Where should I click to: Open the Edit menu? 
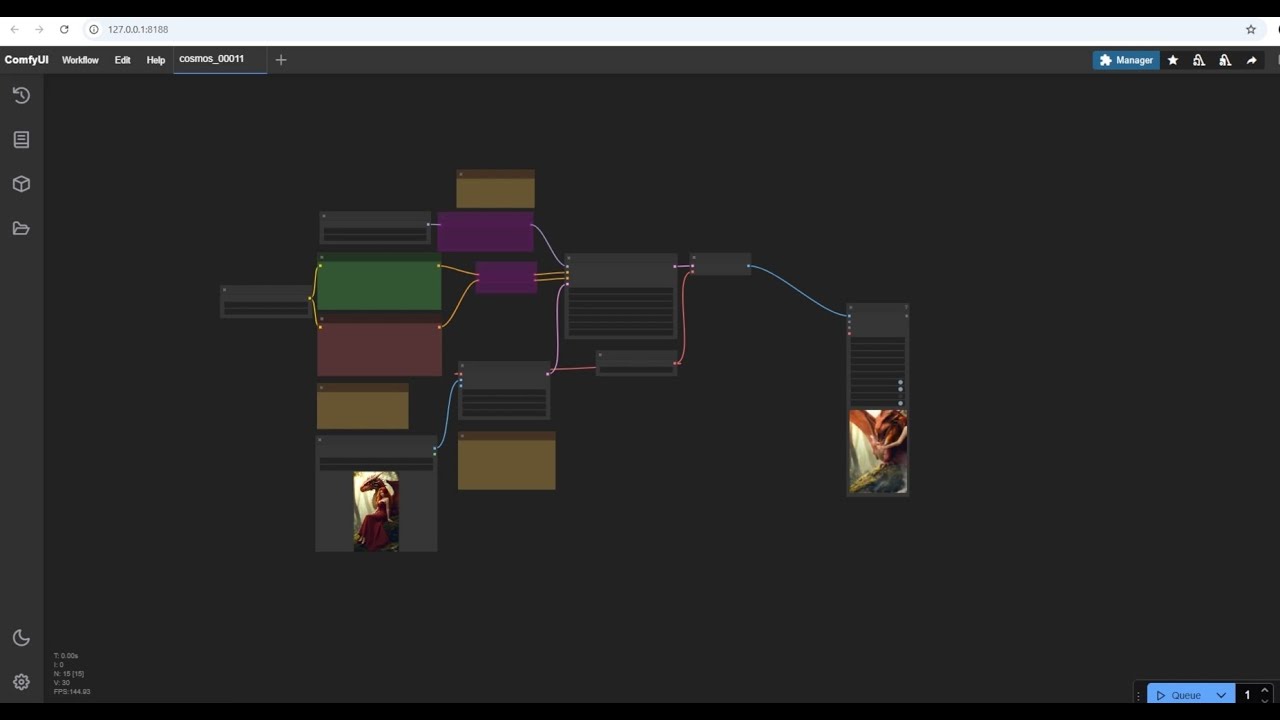point(122,60)
